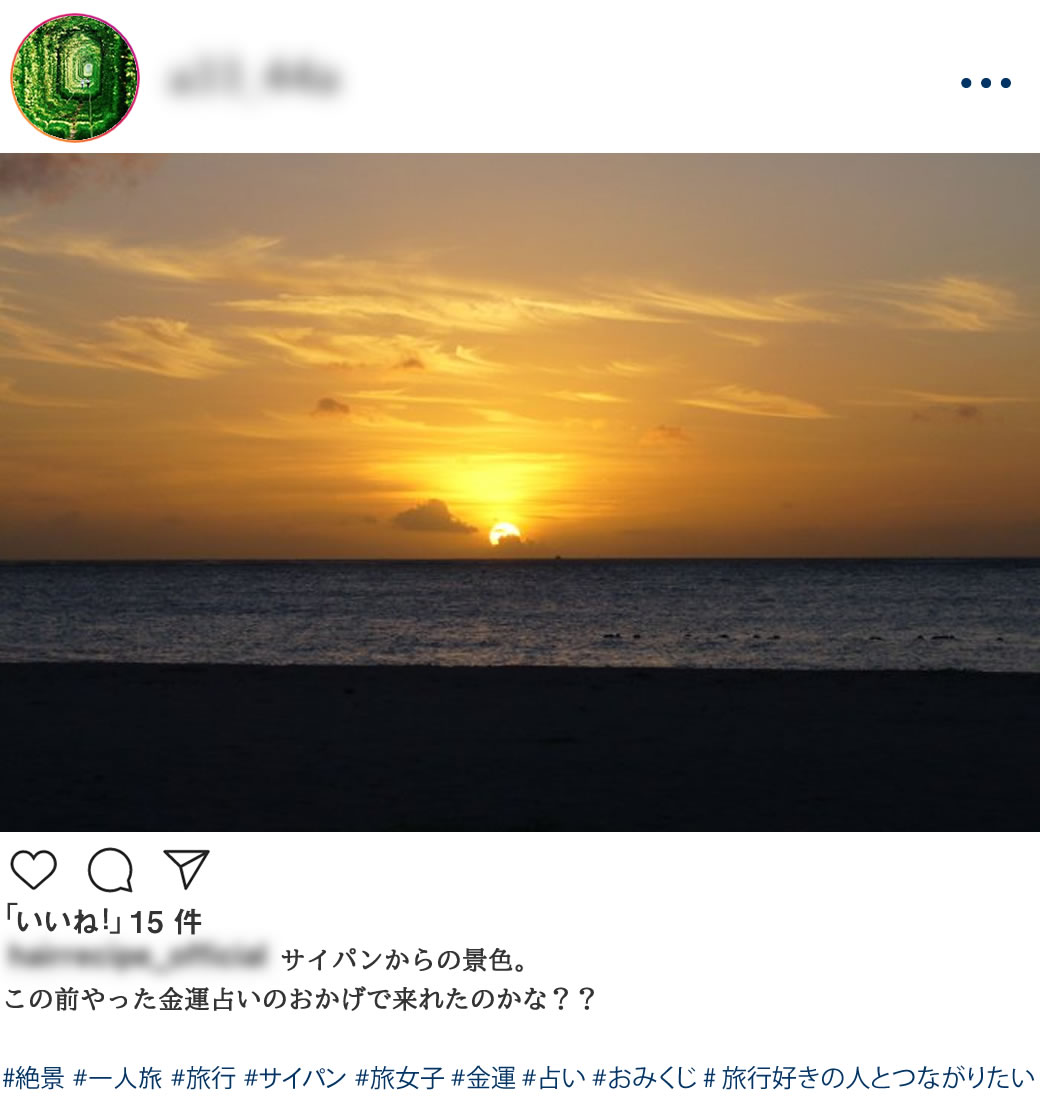Open the #おみくじ hashtag
Image resolution: width=1040 pixels, height=1100 pixels.
pos(644,1078)
